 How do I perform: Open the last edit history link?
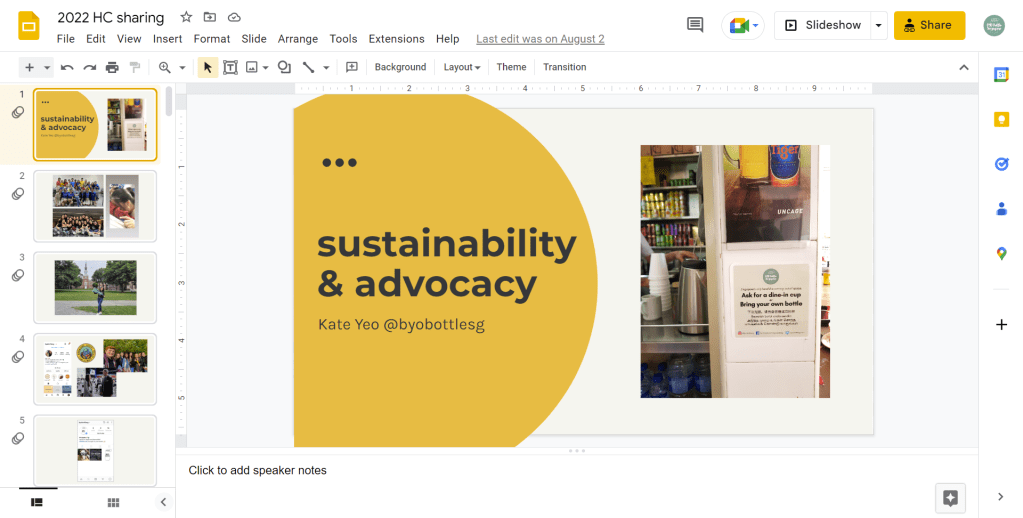[x=540, y=39]
